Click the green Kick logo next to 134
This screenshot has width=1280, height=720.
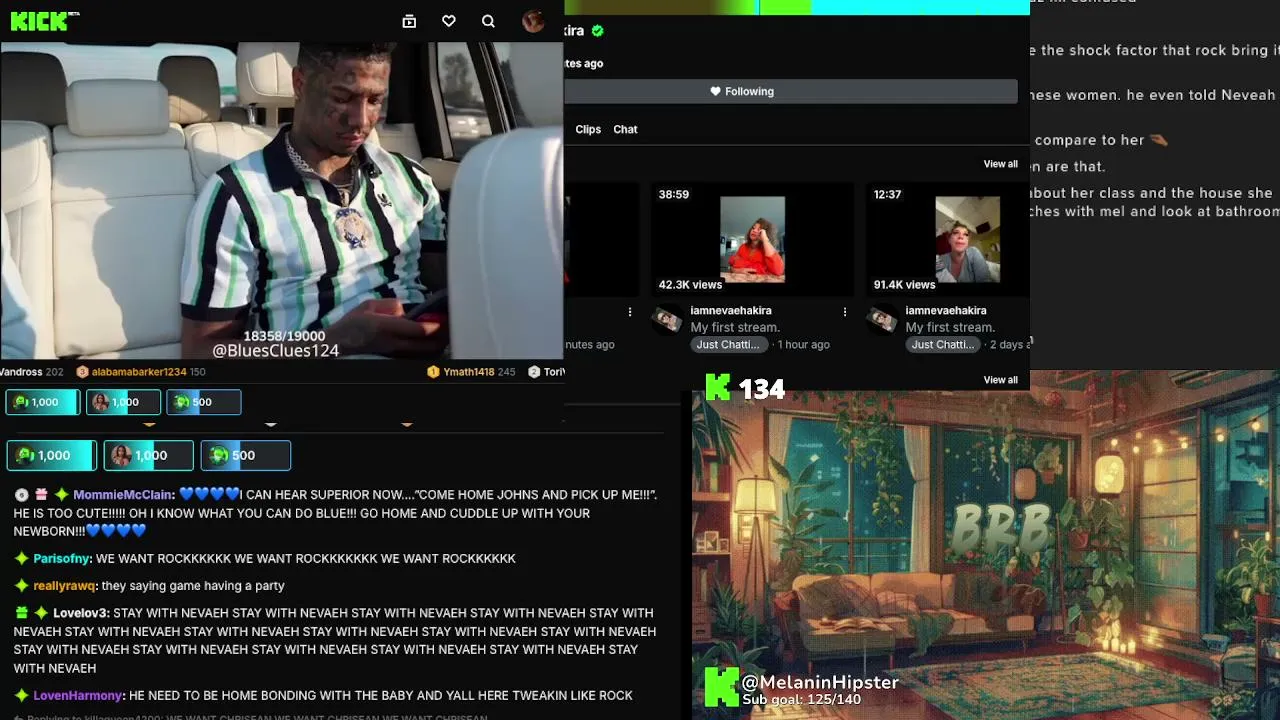(x=718, y=388)
